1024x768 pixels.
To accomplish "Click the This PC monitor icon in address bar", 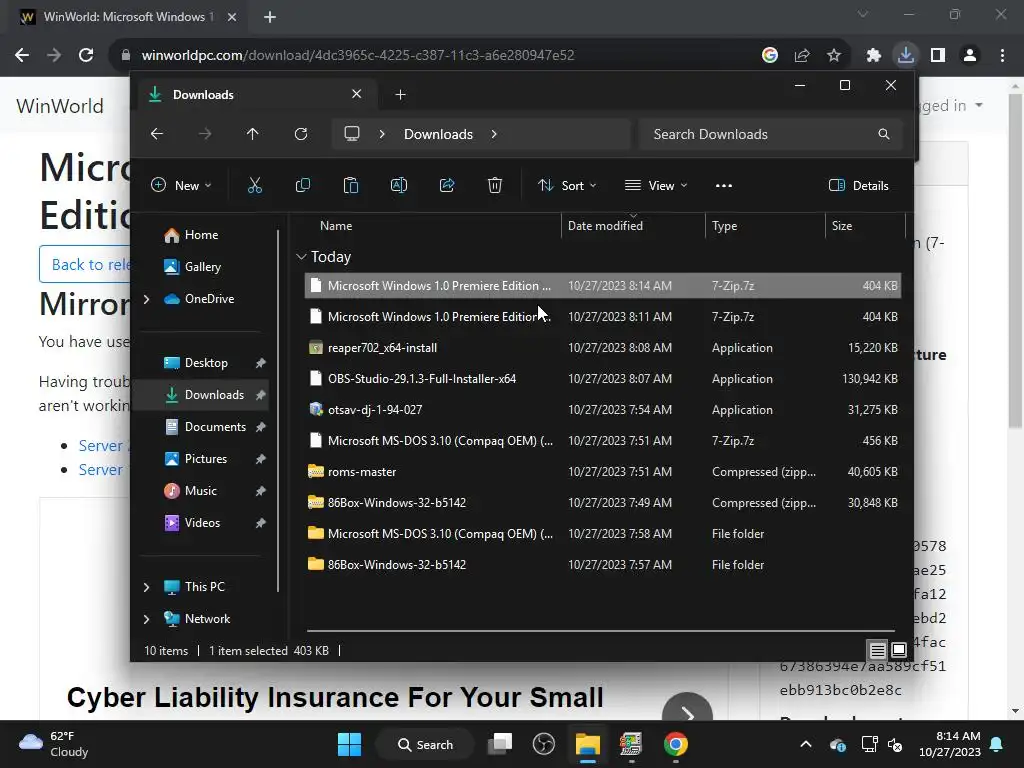I will click(x=352, y=134).
